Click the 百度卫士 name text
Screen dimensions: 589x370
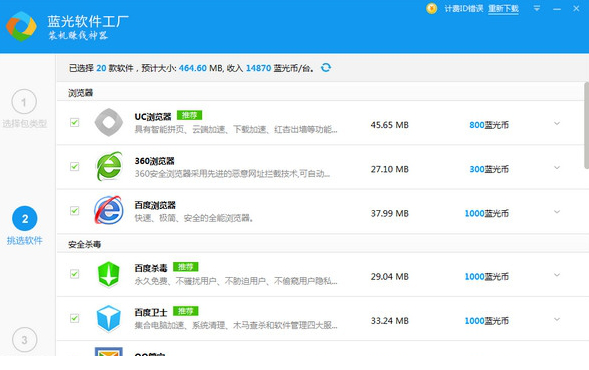pos(151,313)
